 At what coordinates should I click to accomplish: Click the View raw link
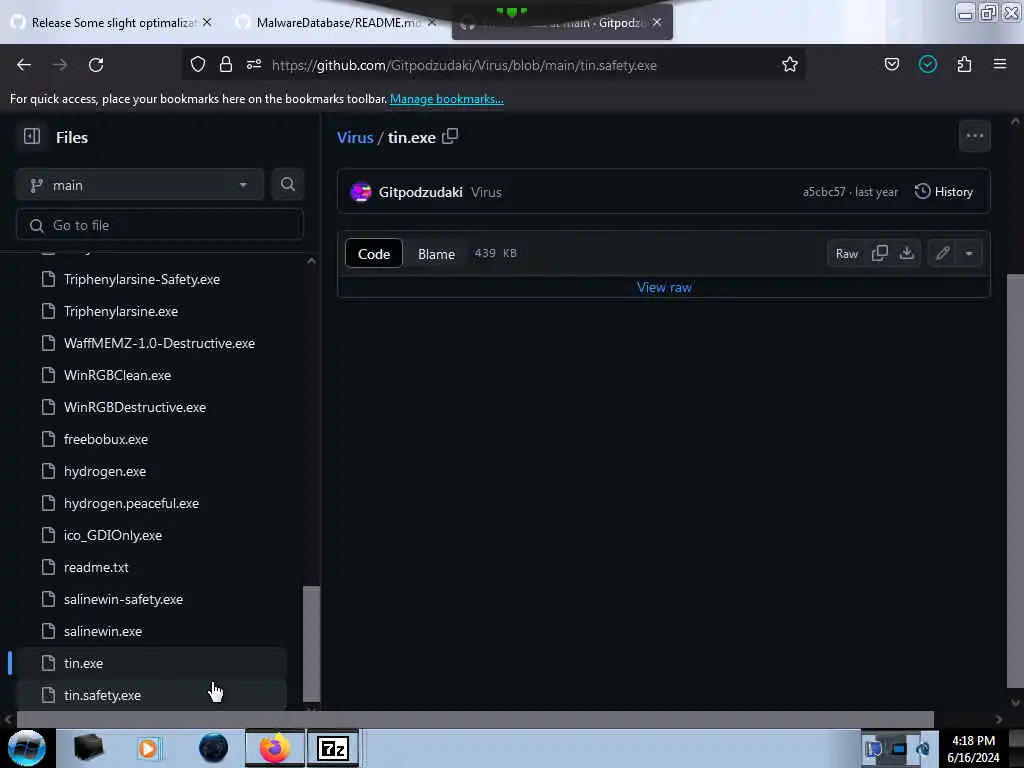(x=664, y=287)
